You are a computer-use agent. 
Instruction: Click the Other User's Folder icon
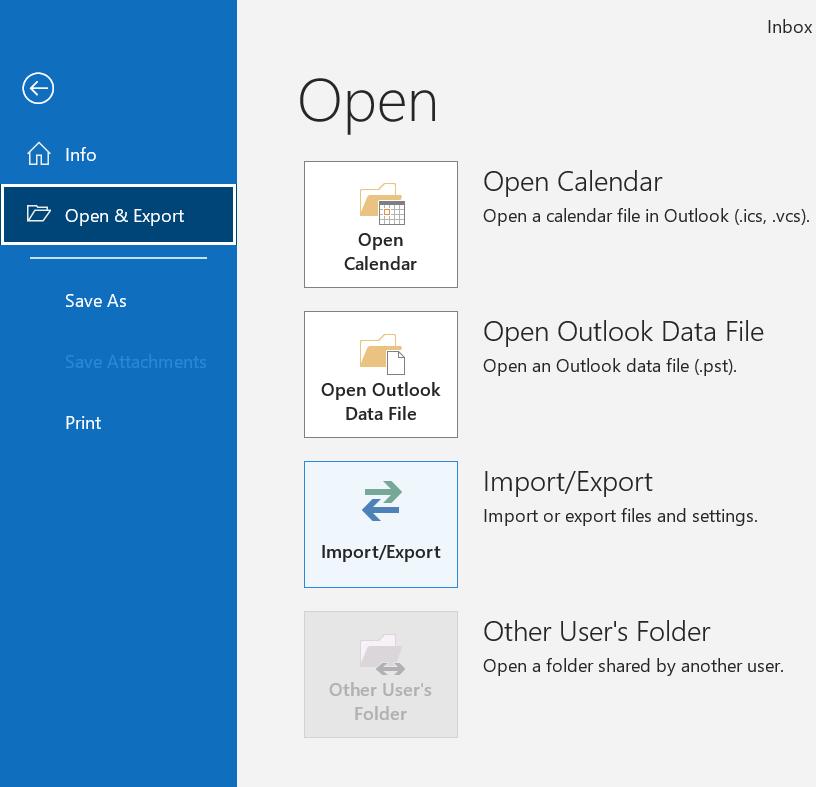click(382, 654)
